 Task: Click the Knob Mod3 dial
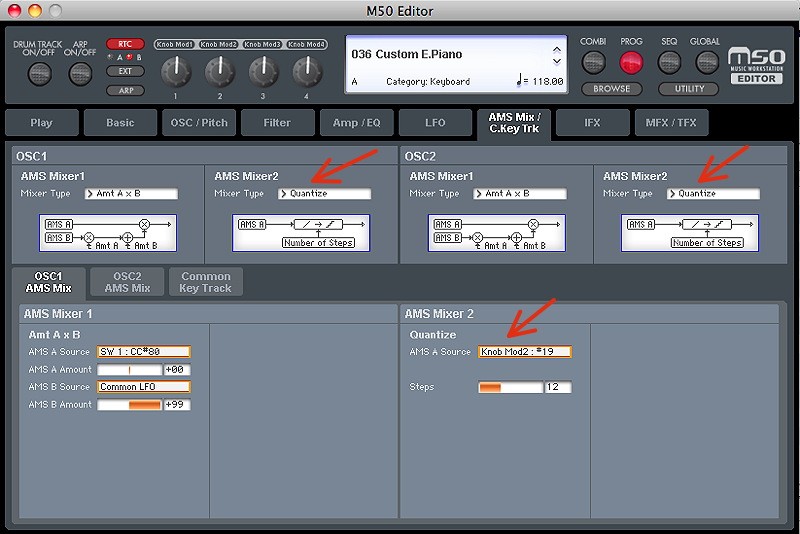(x=263, y=72)
